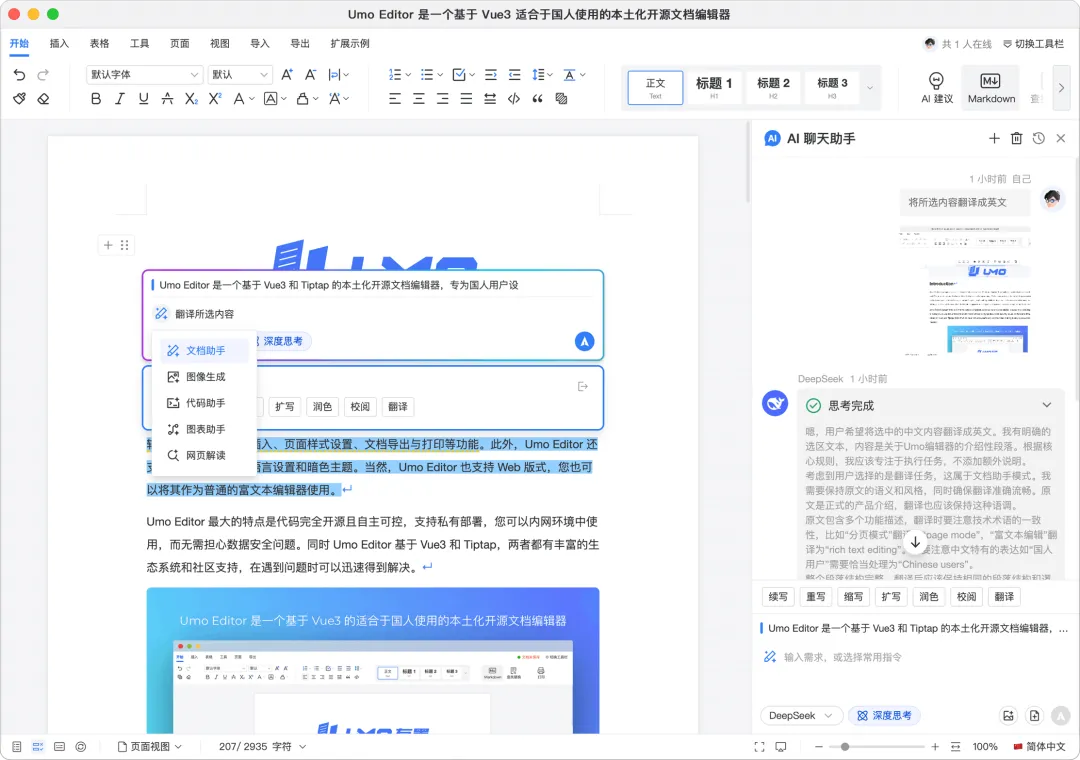Image resolution: width=1080 pixels, height=760 pixels.
Task: Send prompt with round blue button
Action: 584,341
